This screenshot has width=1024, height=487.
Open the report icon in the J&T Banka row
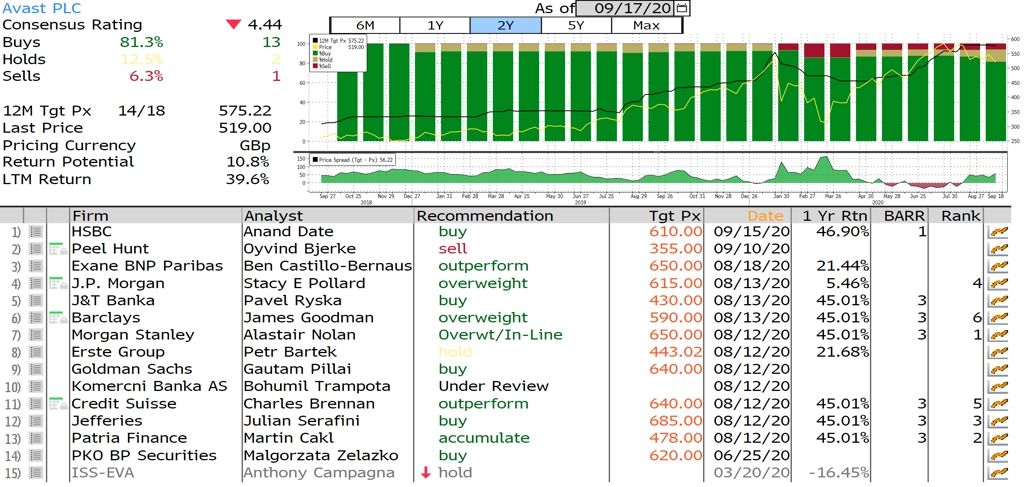click(x=37, y=300)
